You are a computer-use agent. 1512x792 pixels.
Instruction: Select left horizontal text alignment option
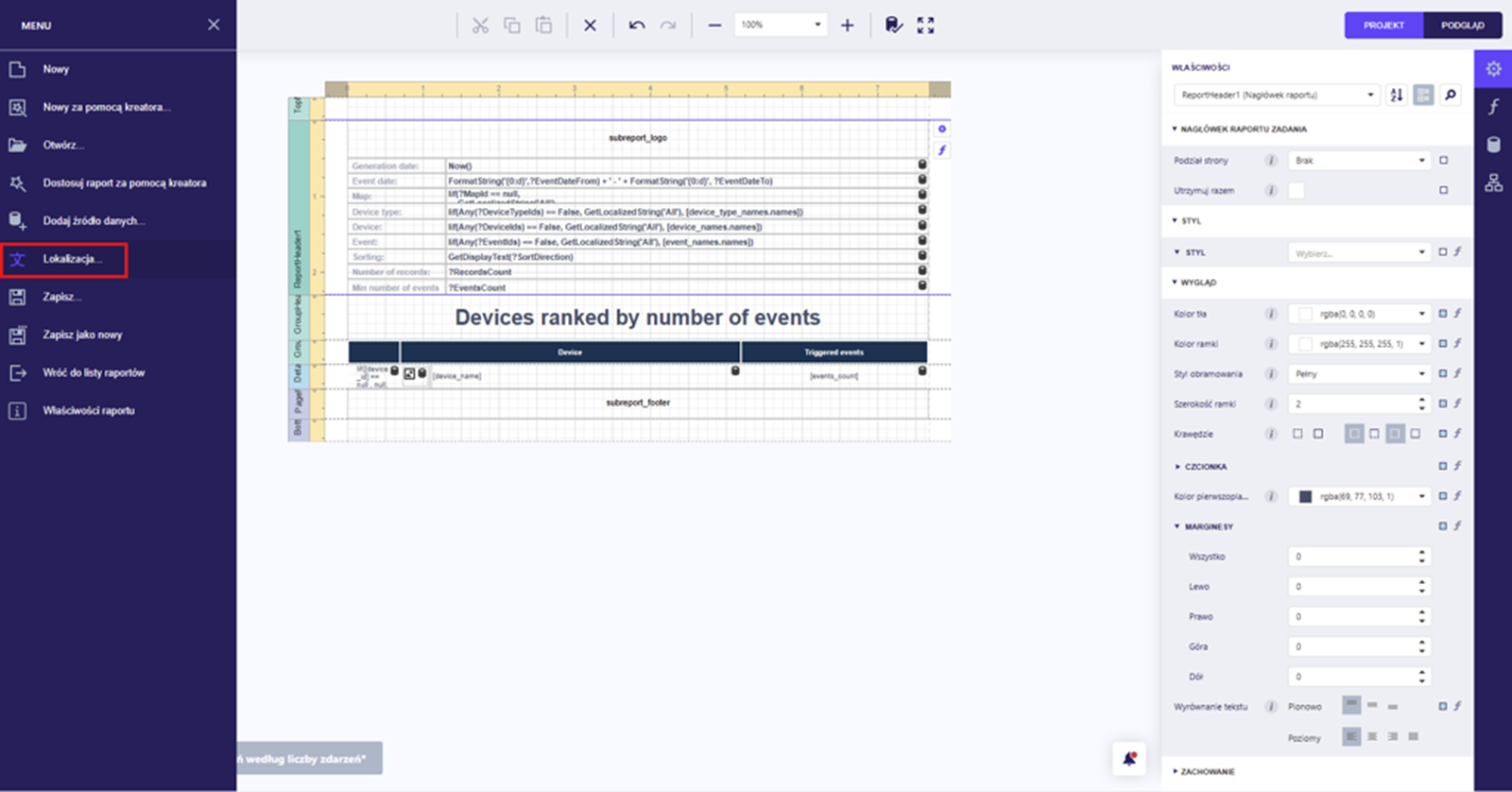1351,736
